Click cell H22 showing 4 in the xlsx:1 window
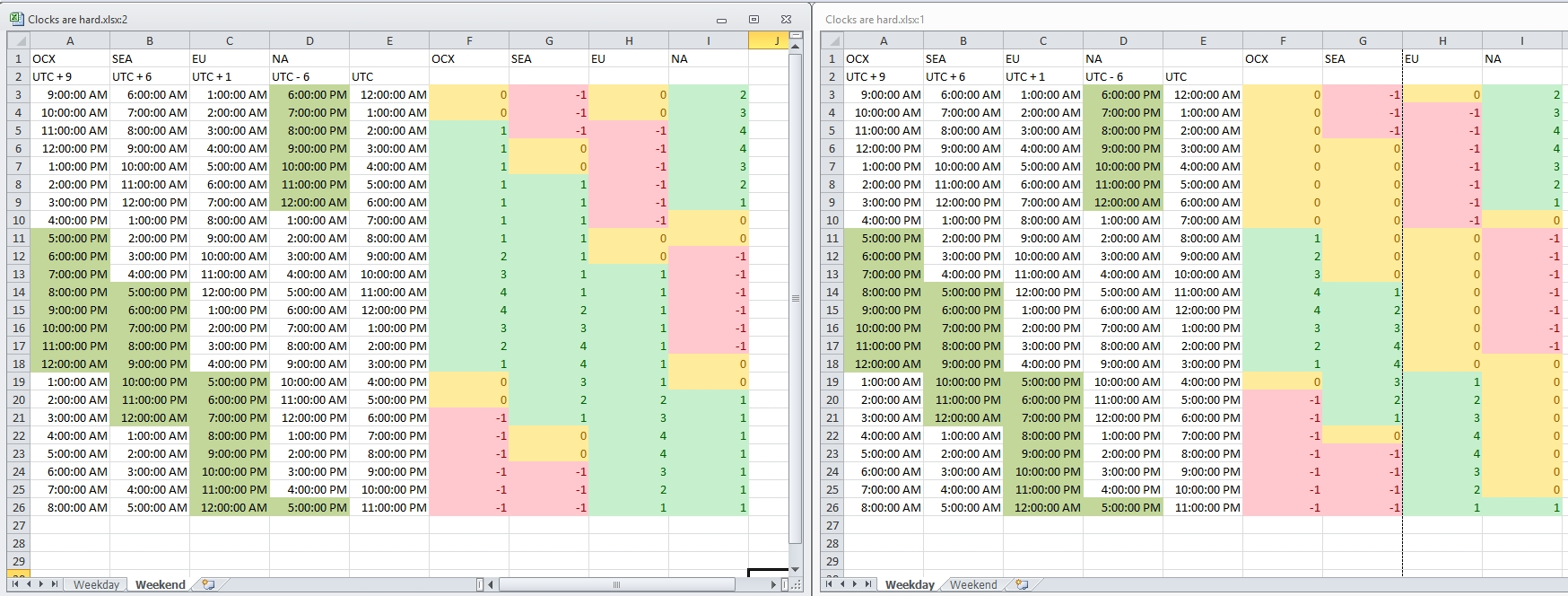This screenshot has width=1568, height=596. pyautogui.click(x=1442, y=435)
